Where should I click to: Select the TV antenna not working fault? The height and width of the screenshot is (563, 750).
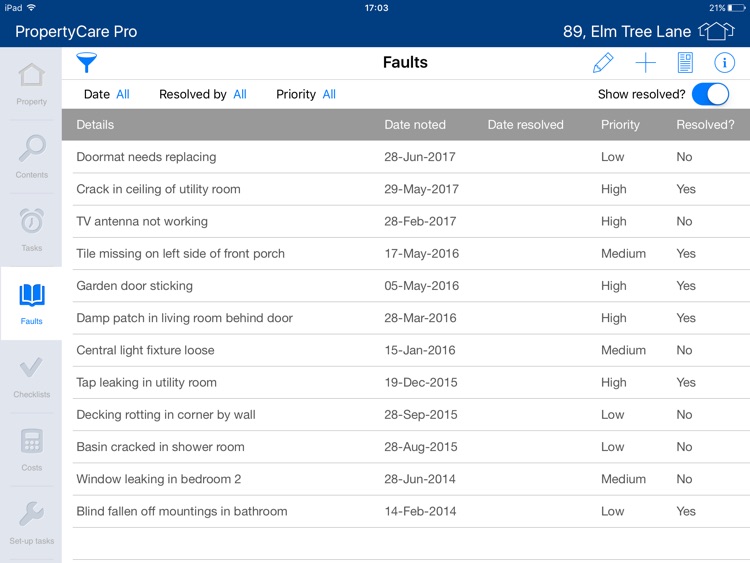pyautogui.click(x=142, y=221)
